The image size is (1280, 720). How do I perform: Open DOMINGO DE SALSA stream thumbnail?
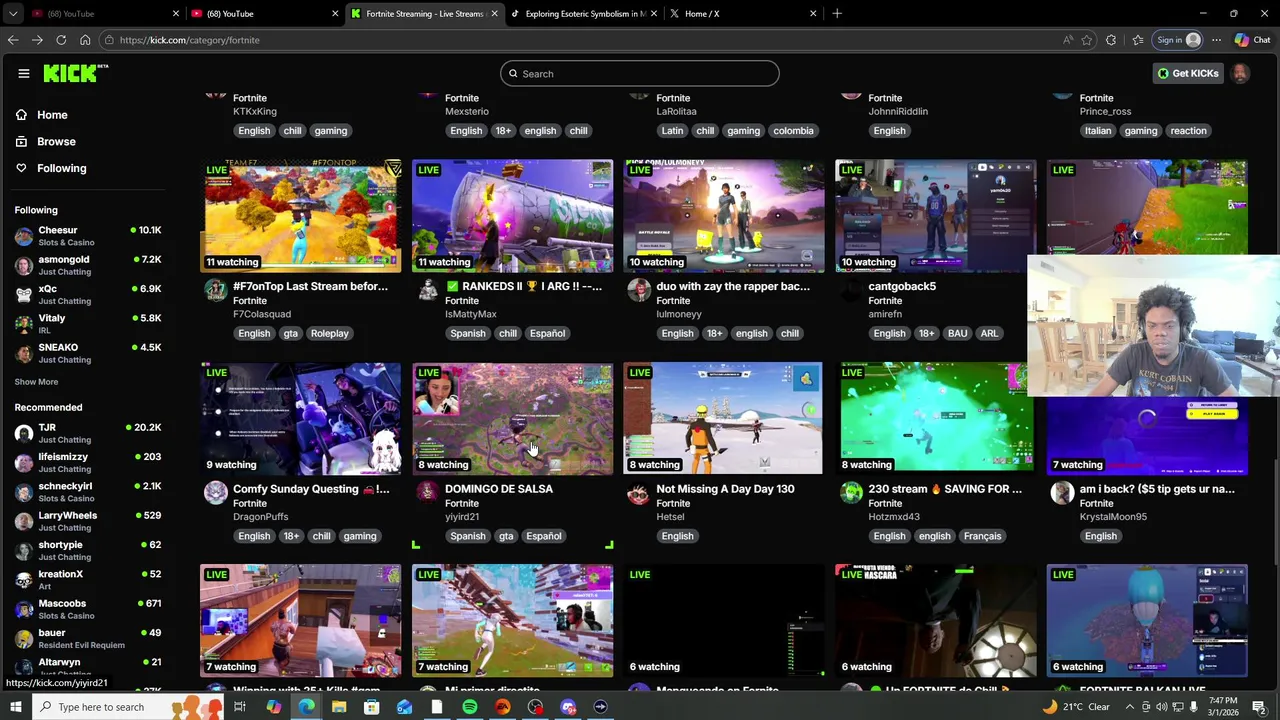click(512, 418)
